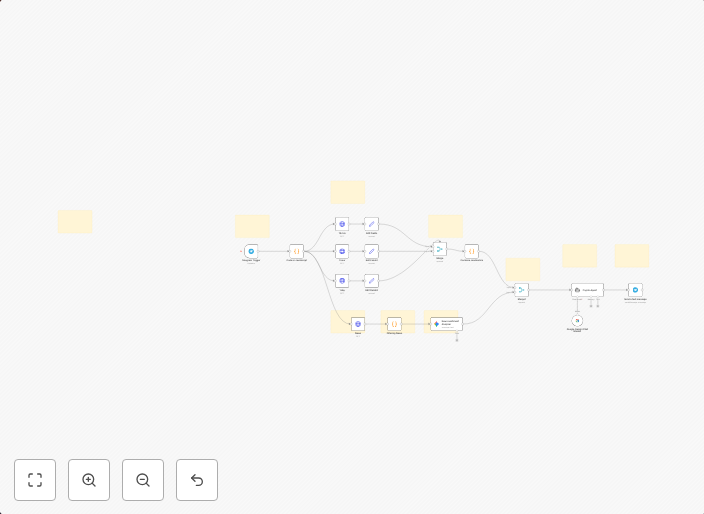Select the sticky note above Merge1 node
The width and height of the screenshot is (704, 514).
(523, 269)
